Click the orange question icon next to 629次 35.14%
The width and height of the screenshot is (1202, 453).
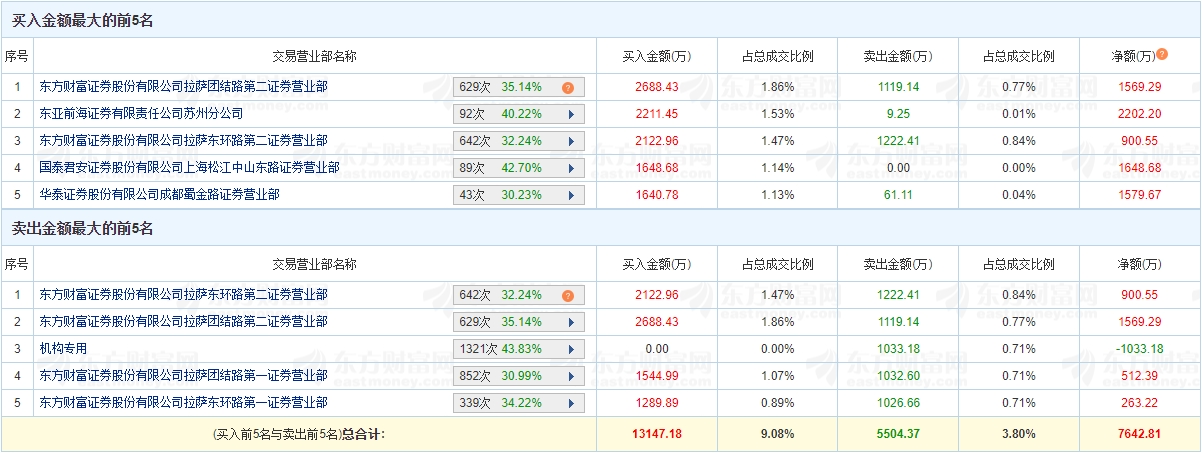tap(567, 87)
